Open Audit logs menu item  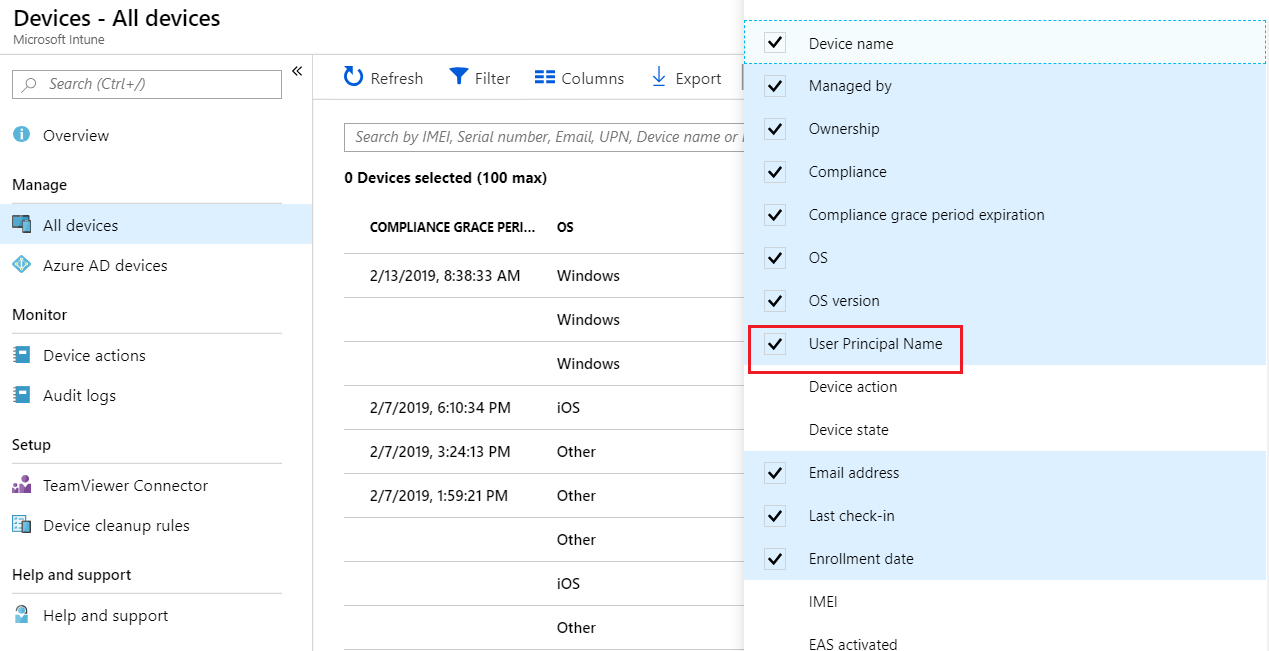tap(79, 395)
